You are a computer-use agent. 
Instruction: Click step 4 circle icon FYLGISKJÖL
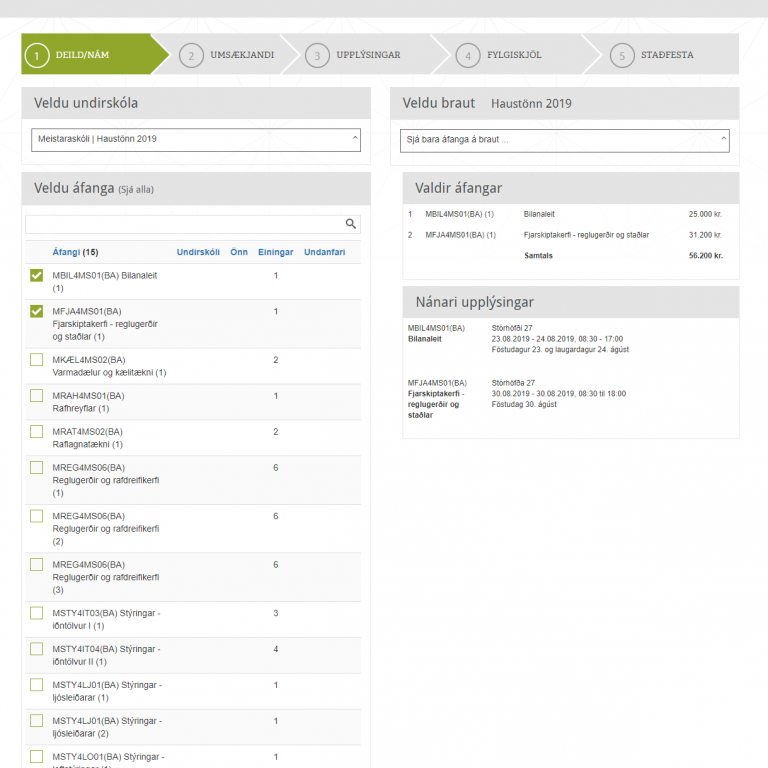tap(467, 55)
